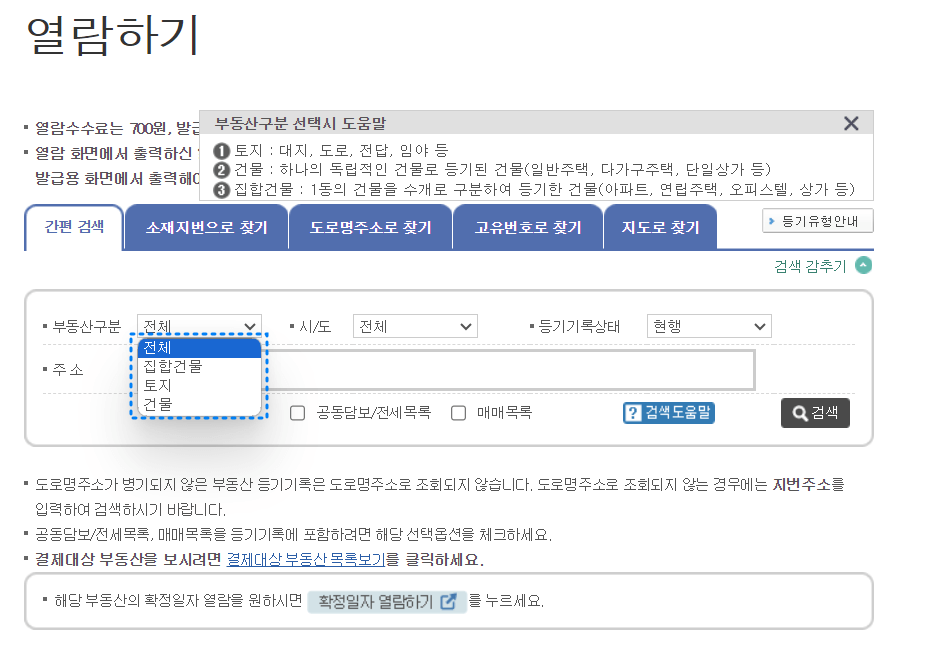The height and width of the screenshot is (657, 937).
Task: Switch to the 지도로 찾기 tab
Action: 660,227
